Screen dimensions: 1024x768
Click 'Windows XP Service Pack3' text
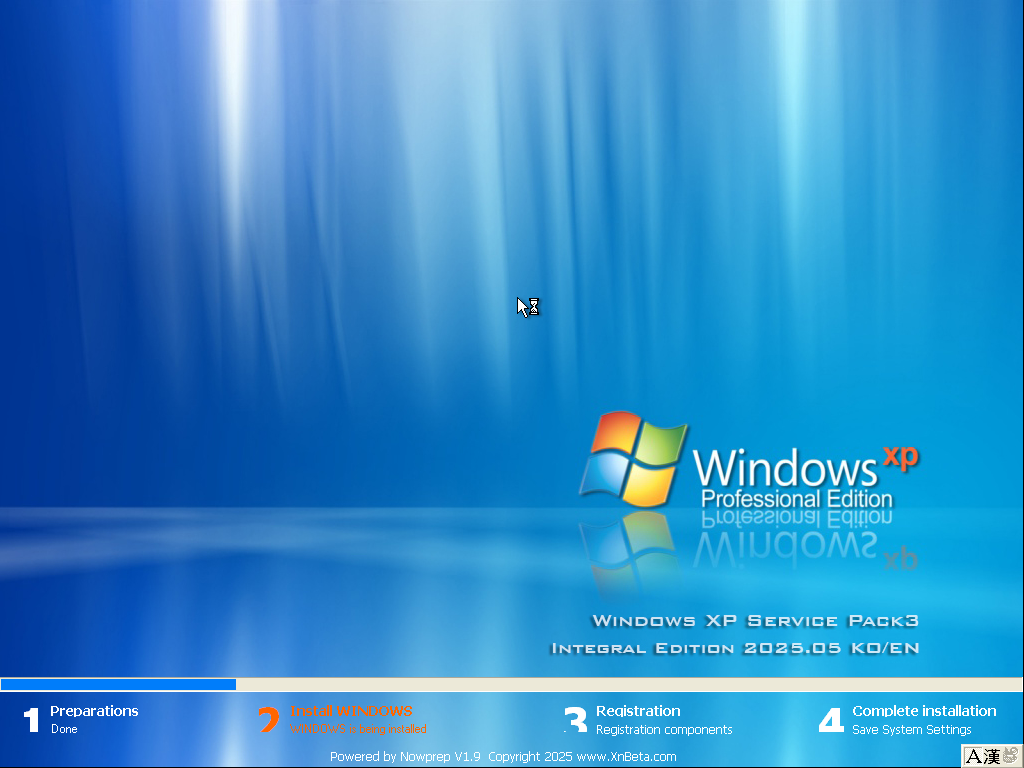(756, 620)
